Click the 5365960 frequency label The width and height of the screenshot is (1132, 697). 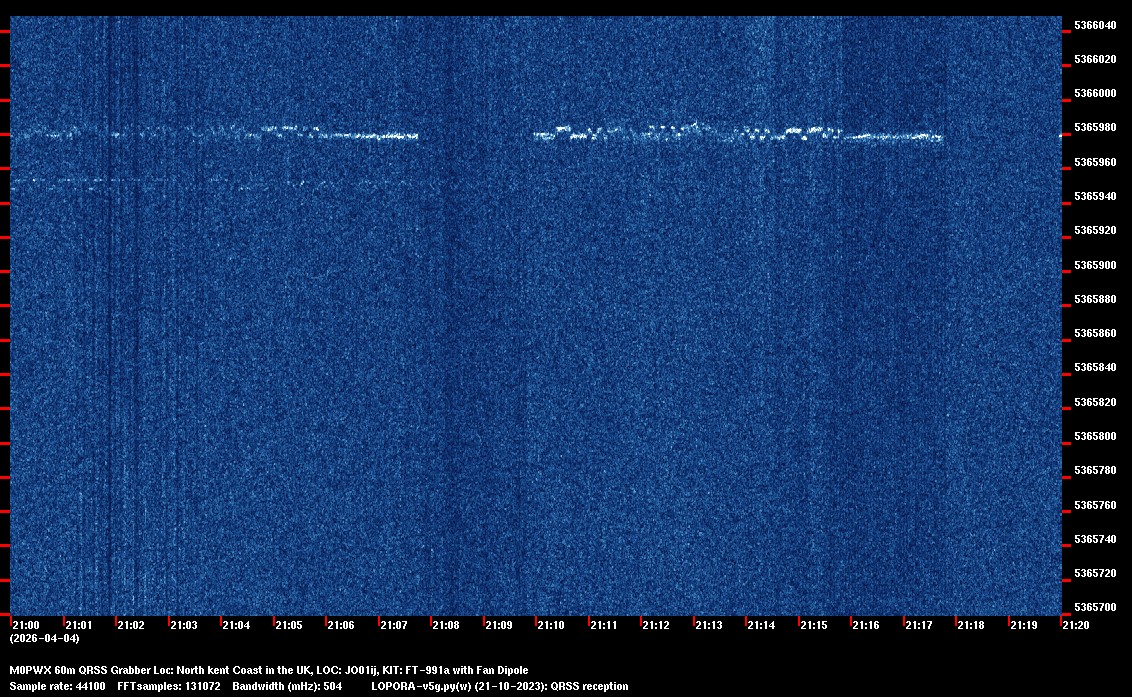pos(1094,162)
